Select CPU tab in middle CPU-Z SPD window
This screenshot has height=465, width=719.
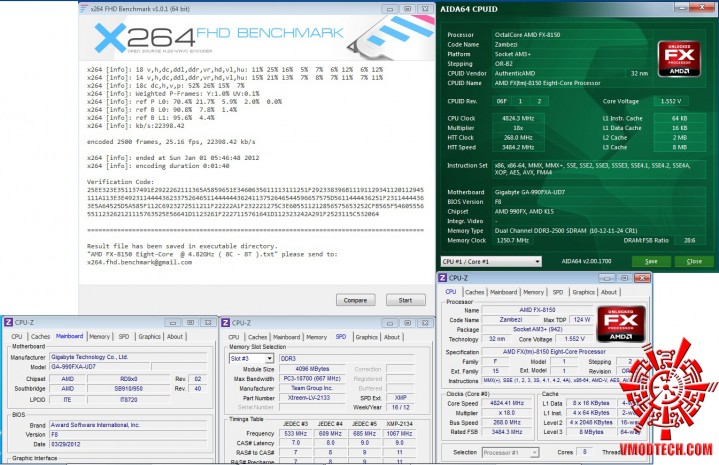coord(234,337)
